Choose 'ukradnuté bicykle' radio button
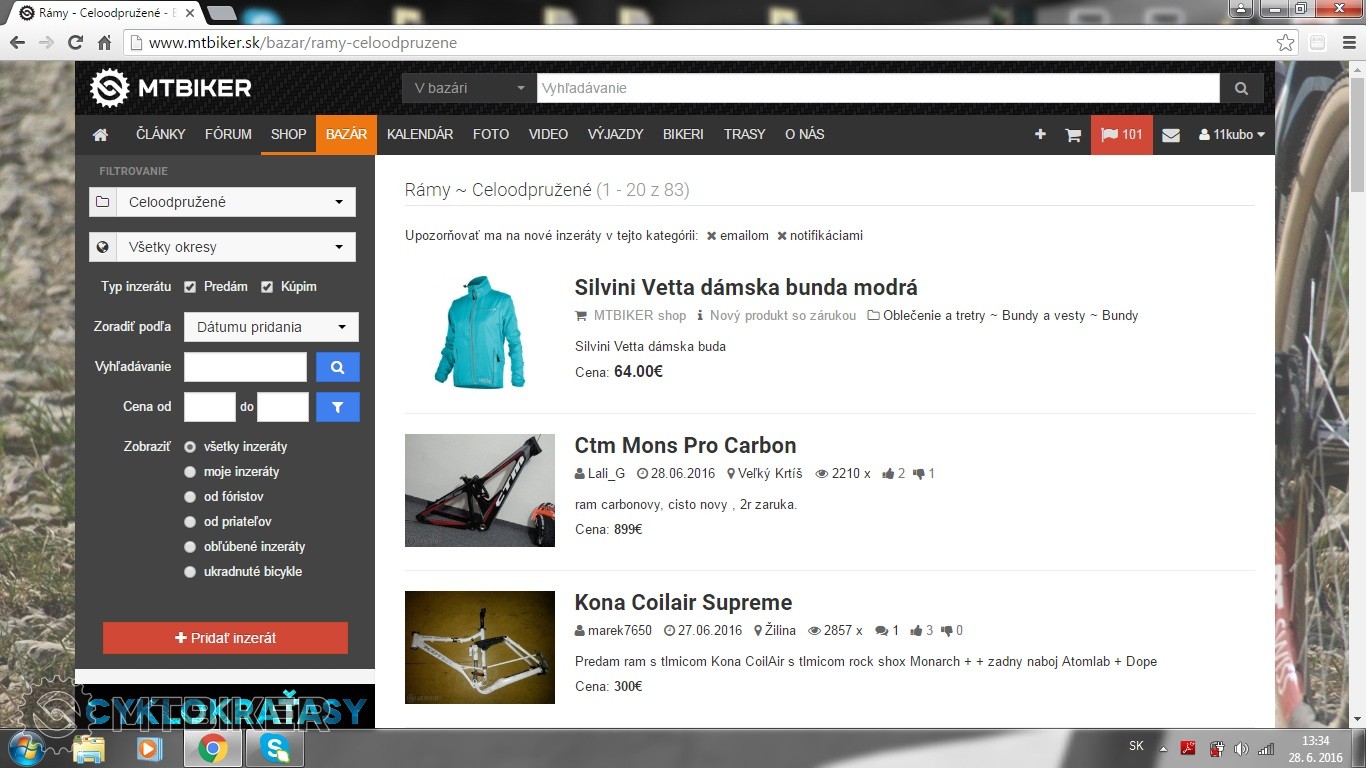The image size is (1366, 768). click(190, 572)
